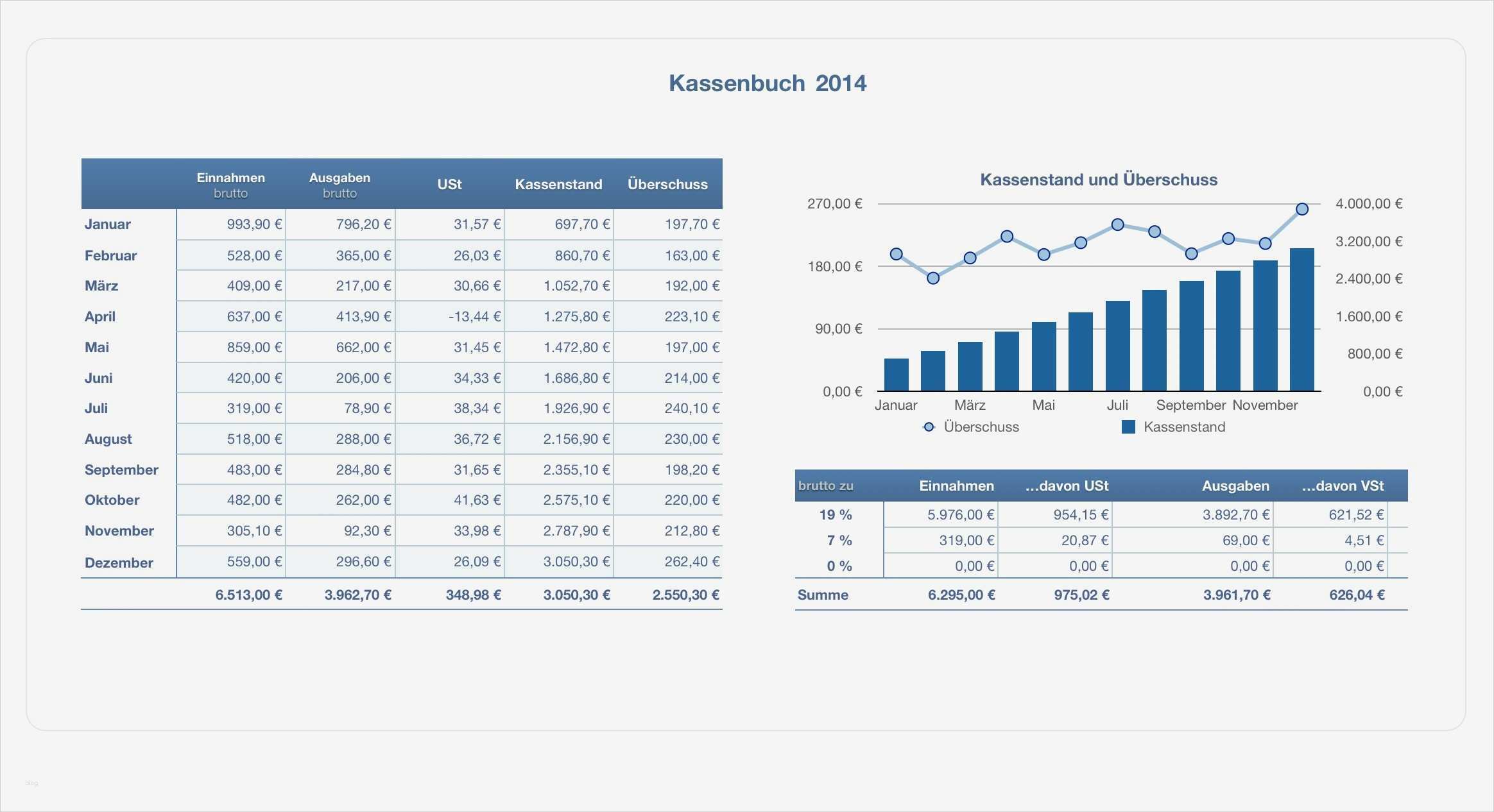Select the Januar row label in the table
The image size is (1494, 812).
[x=107, y=224]
